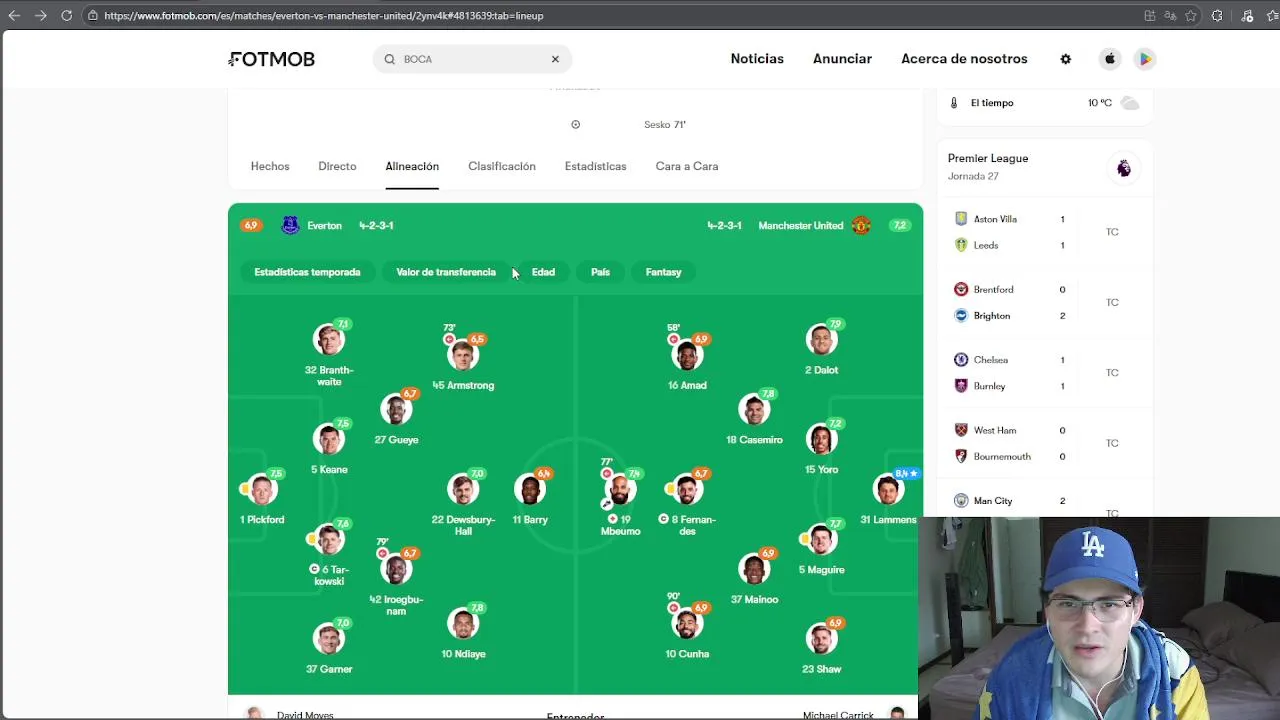This screenshot has width=1280, height=720.
Task: Open the Aston Villa vs Leeds match
Action: tap(1045, 232)
